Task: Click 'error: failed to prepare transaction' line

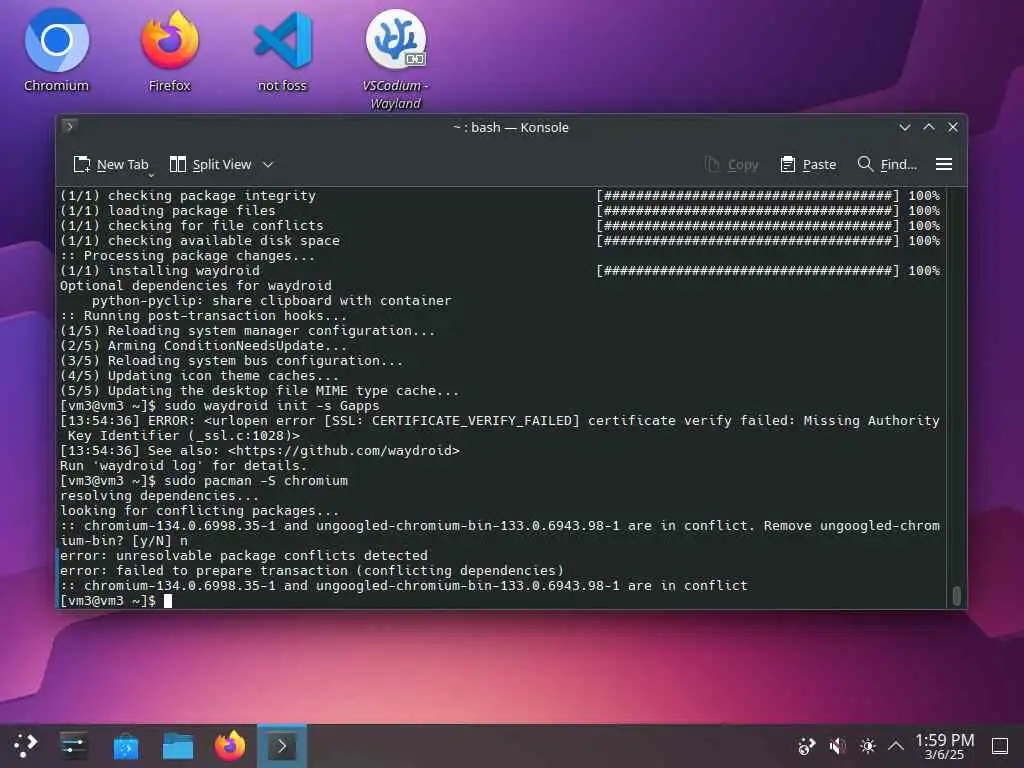Action: 312,571
